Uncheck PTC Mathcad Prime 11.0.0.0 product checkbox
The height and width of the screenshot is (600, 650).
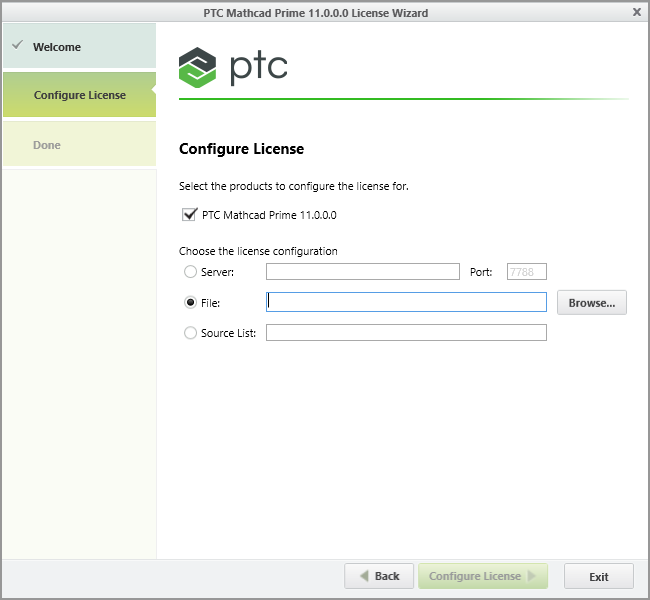click(189, 215)
